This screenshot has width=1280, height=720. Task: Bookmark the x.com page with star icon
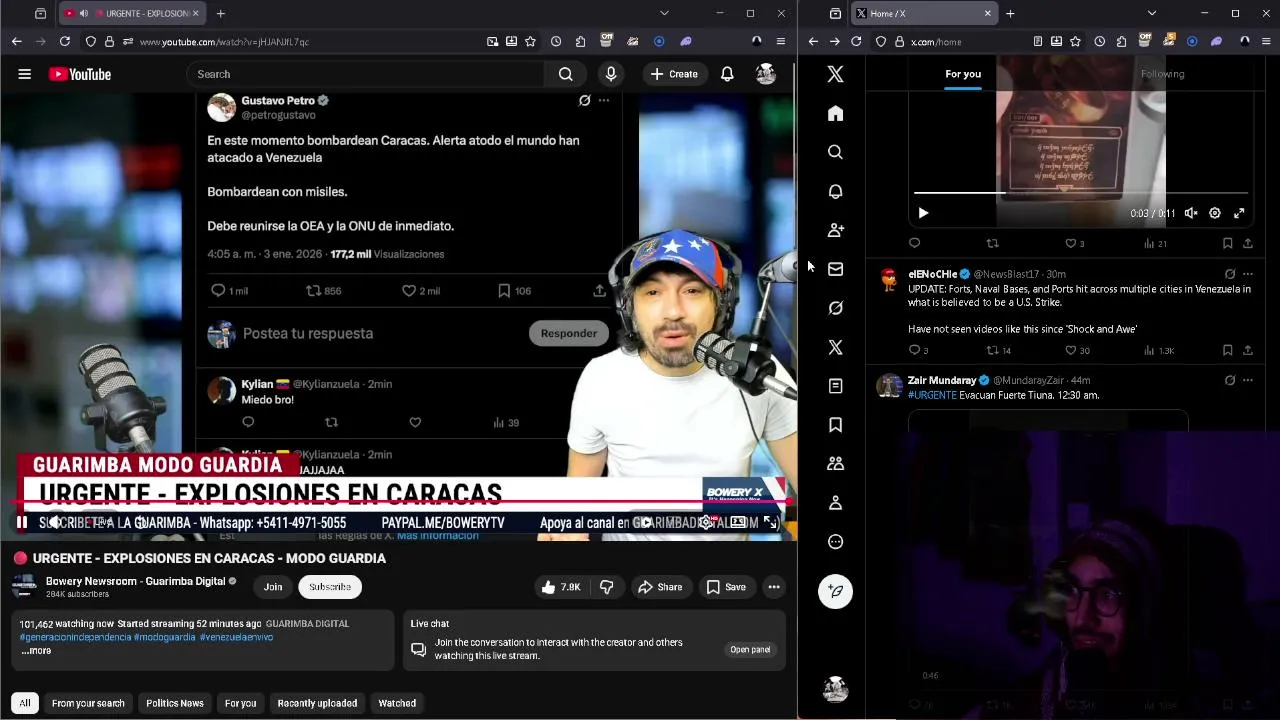[1075, 42]
